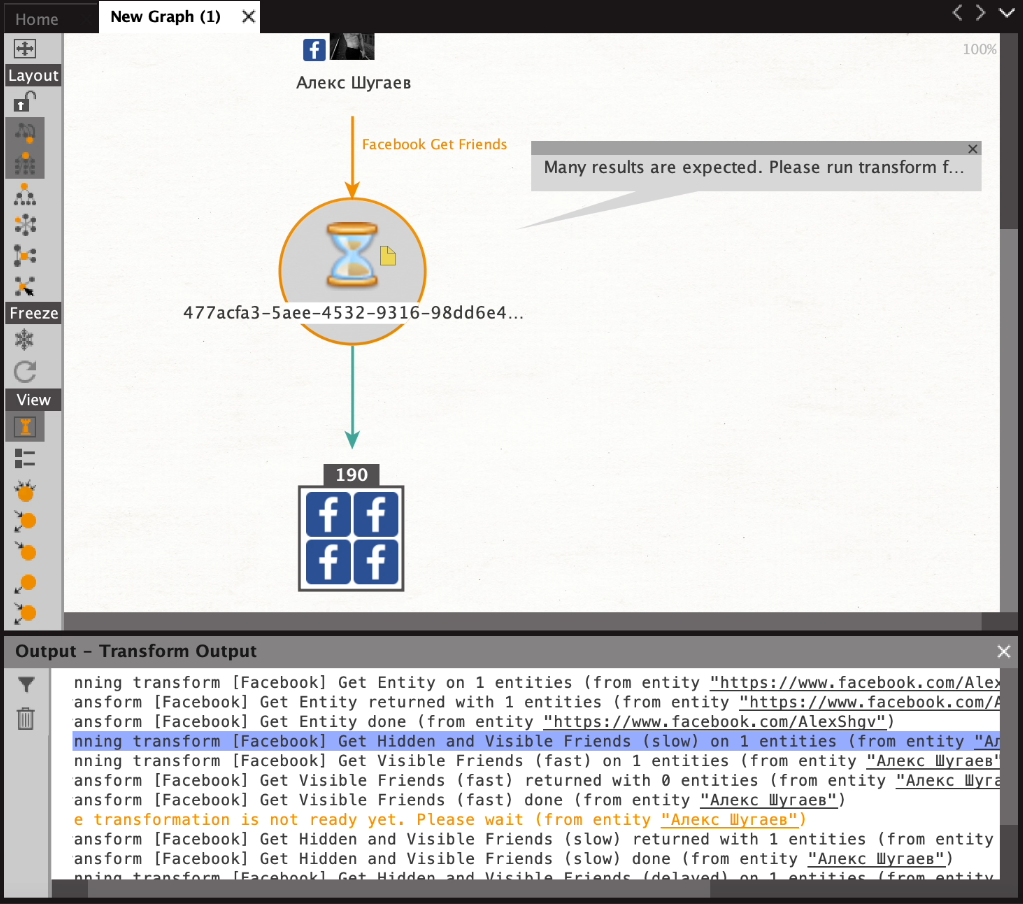Open facebook.com/Alex link in first output line
The width and height of the screenshot is (1023, 904).
coord(855,682)
